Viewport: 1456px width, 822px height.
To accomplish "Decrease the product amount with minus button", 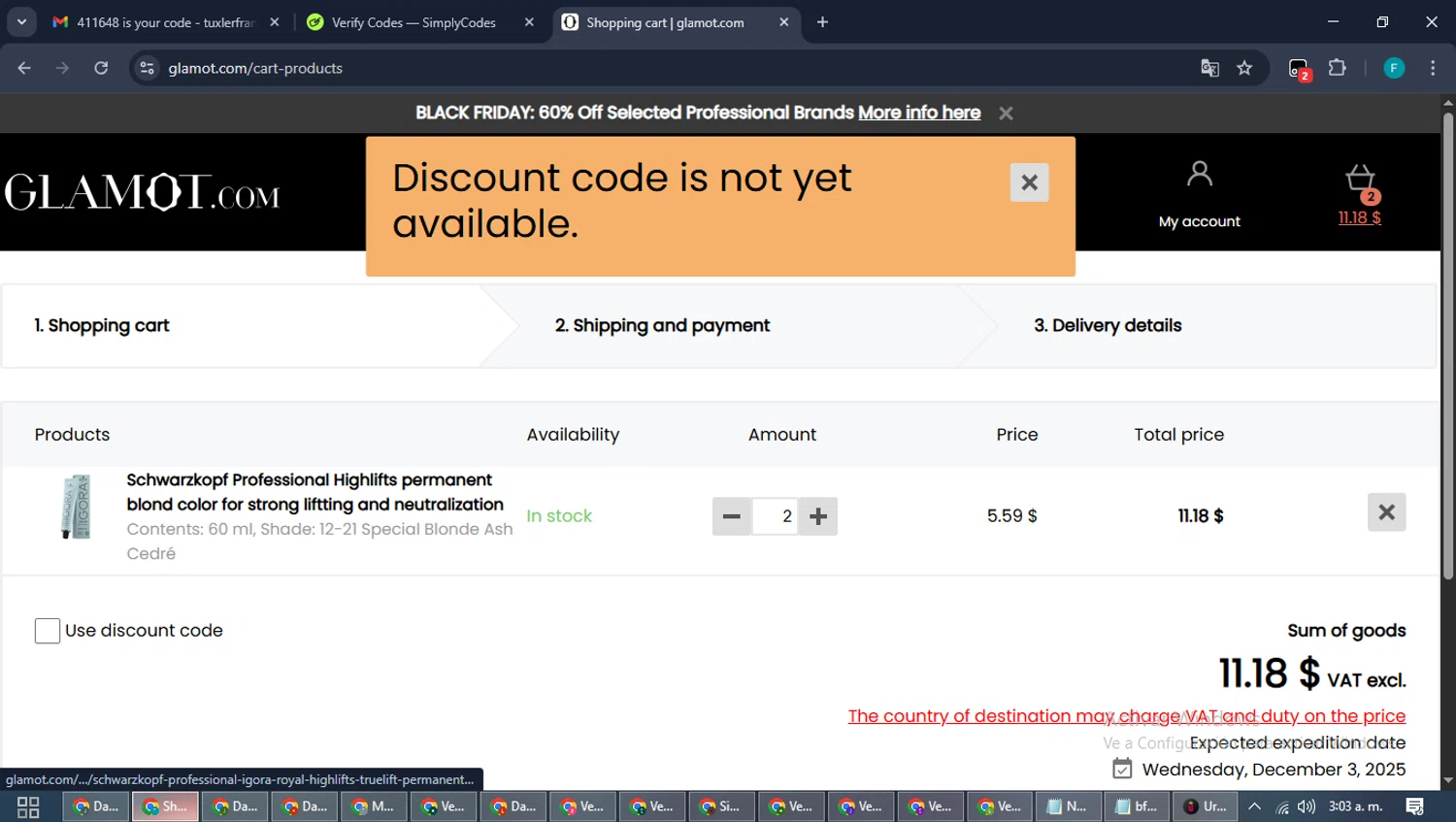I will pyautogui.click(x=732, y=516).
